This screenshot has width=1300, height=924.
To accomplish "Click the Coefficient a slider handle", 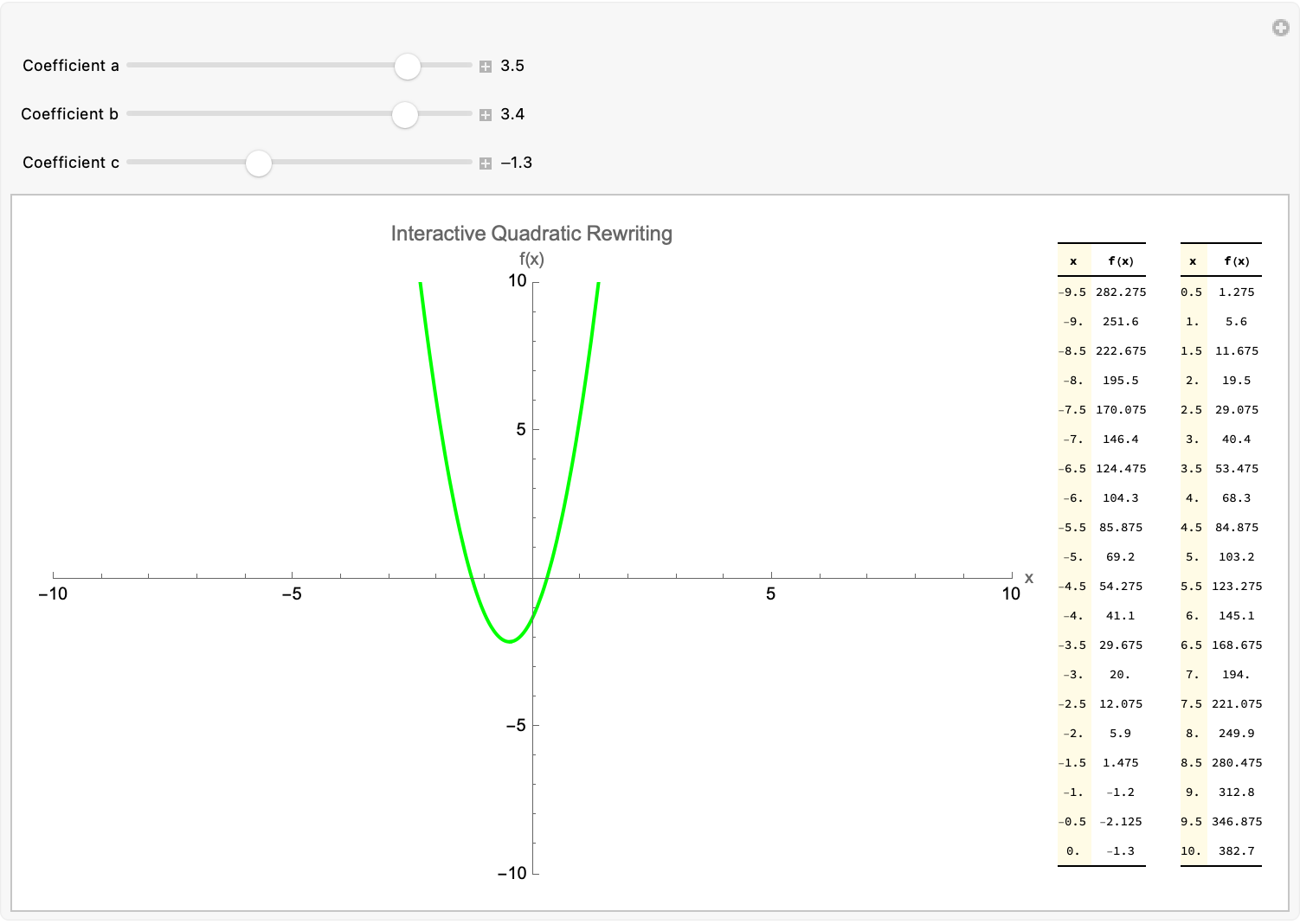I will click(x=407, y=66).
